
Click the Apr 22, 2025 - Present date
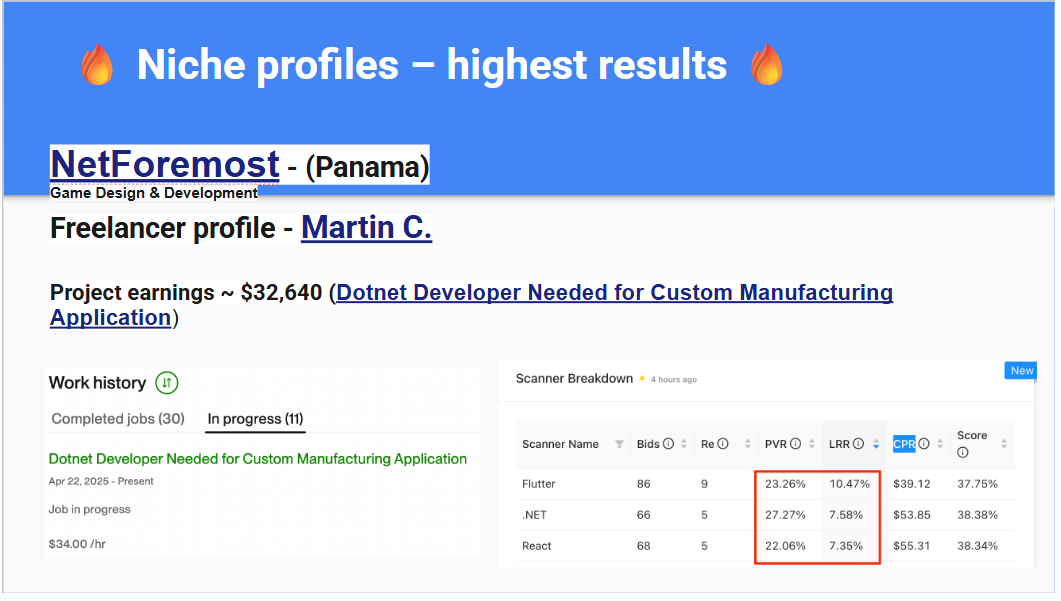click(x=101, y=481)
